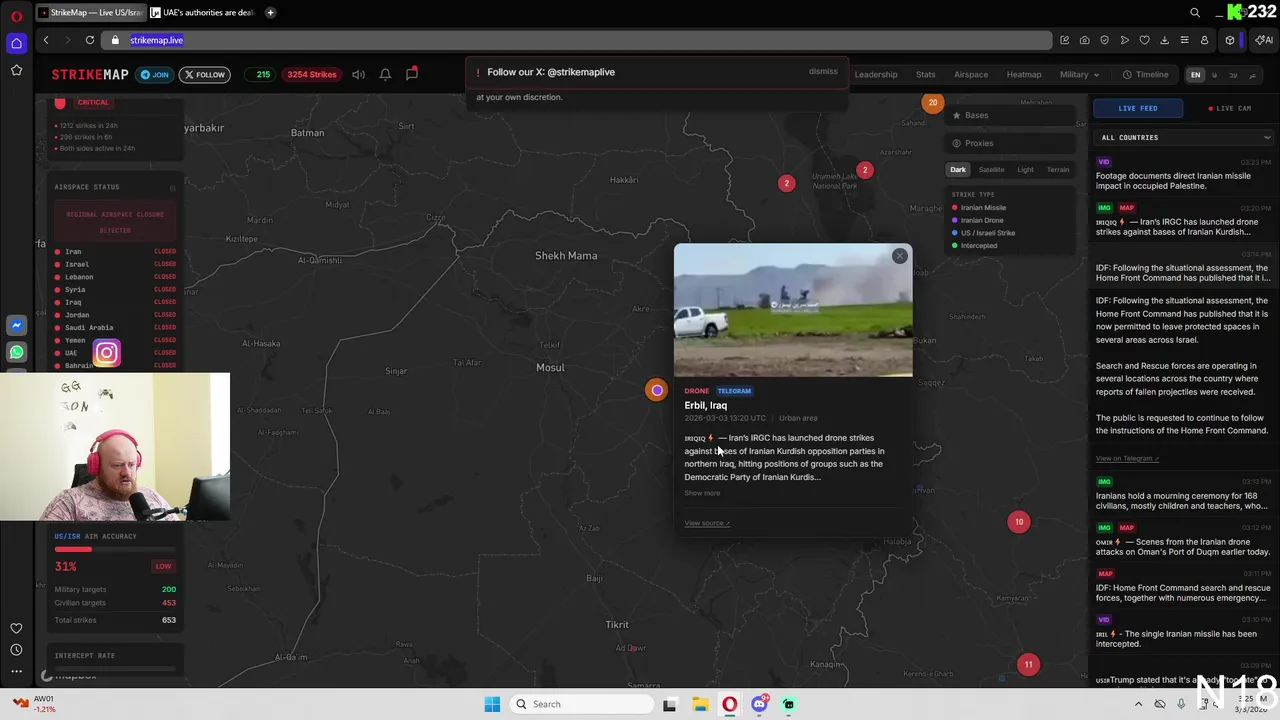This screenshot has height=720, width=1280.
Task: Open browser profile account icon
Action: click(x=1204, y=40)
